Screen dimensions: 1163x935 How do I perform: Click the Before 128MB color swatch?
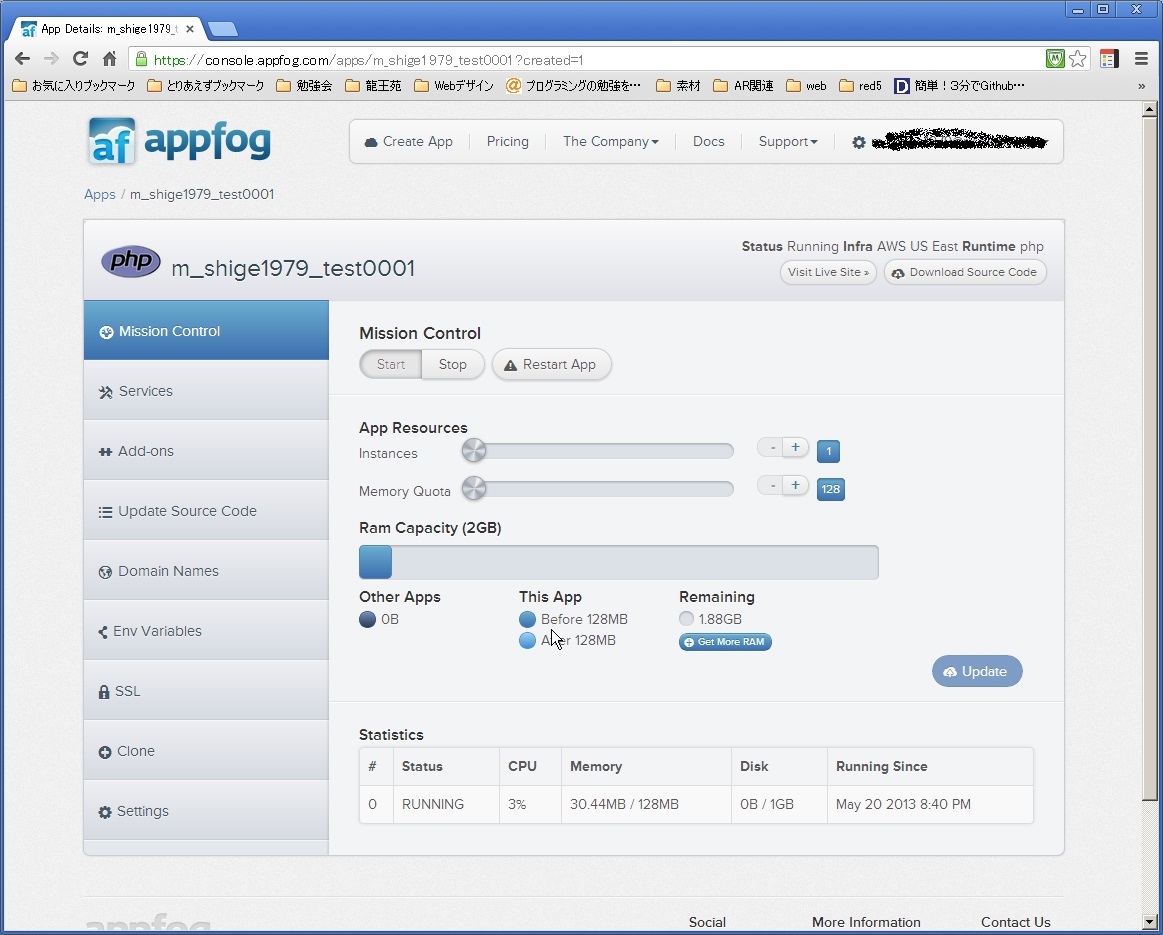coord(527,619)
